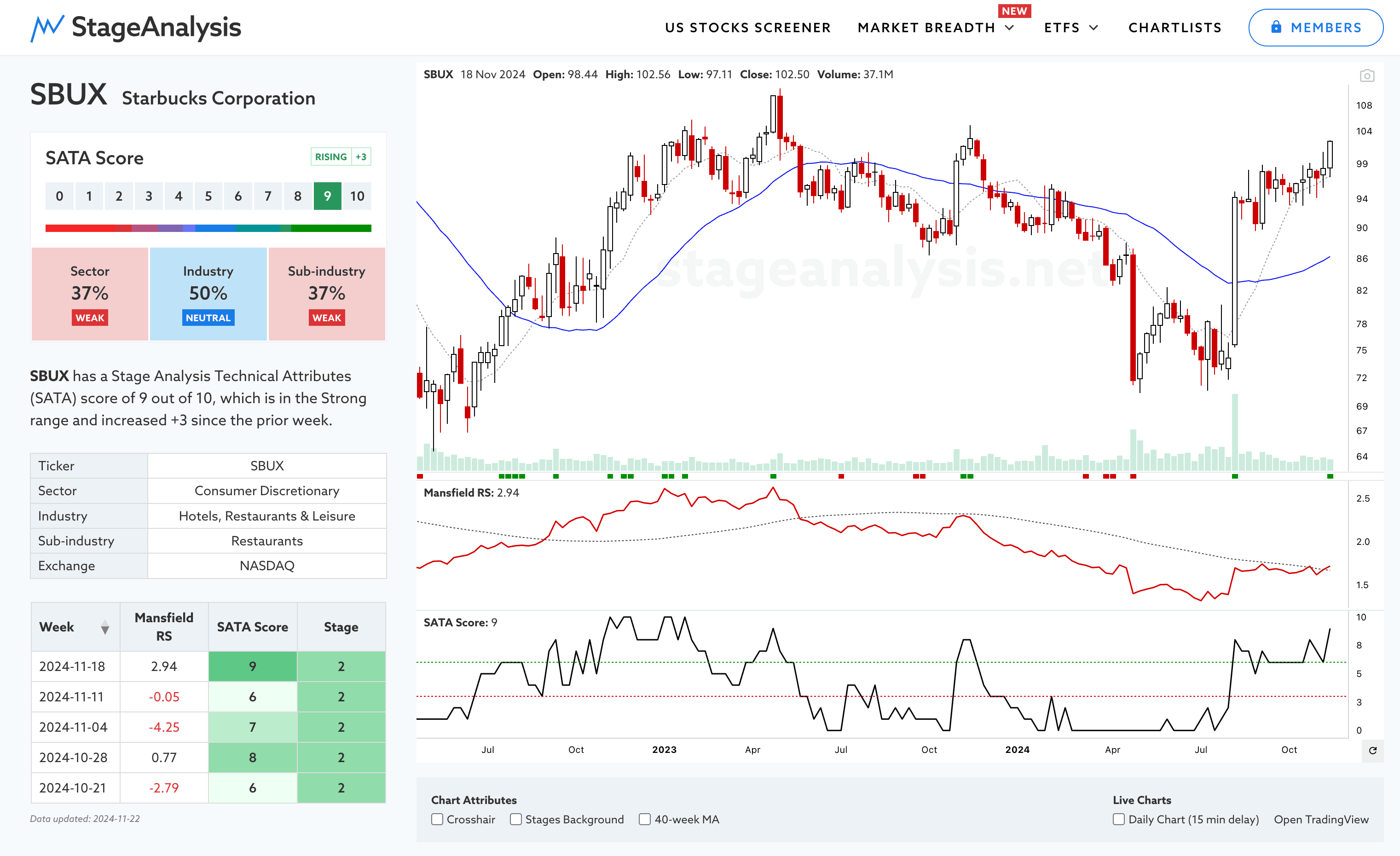
Task: Click Consumer Discretionary sector value
Action: [x=267, y=491]
